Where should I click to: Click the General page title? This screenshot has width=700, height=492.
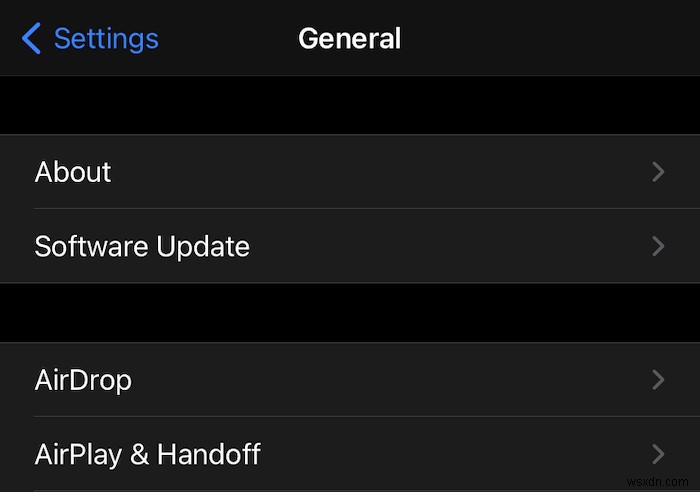click(x=349, y=39)
